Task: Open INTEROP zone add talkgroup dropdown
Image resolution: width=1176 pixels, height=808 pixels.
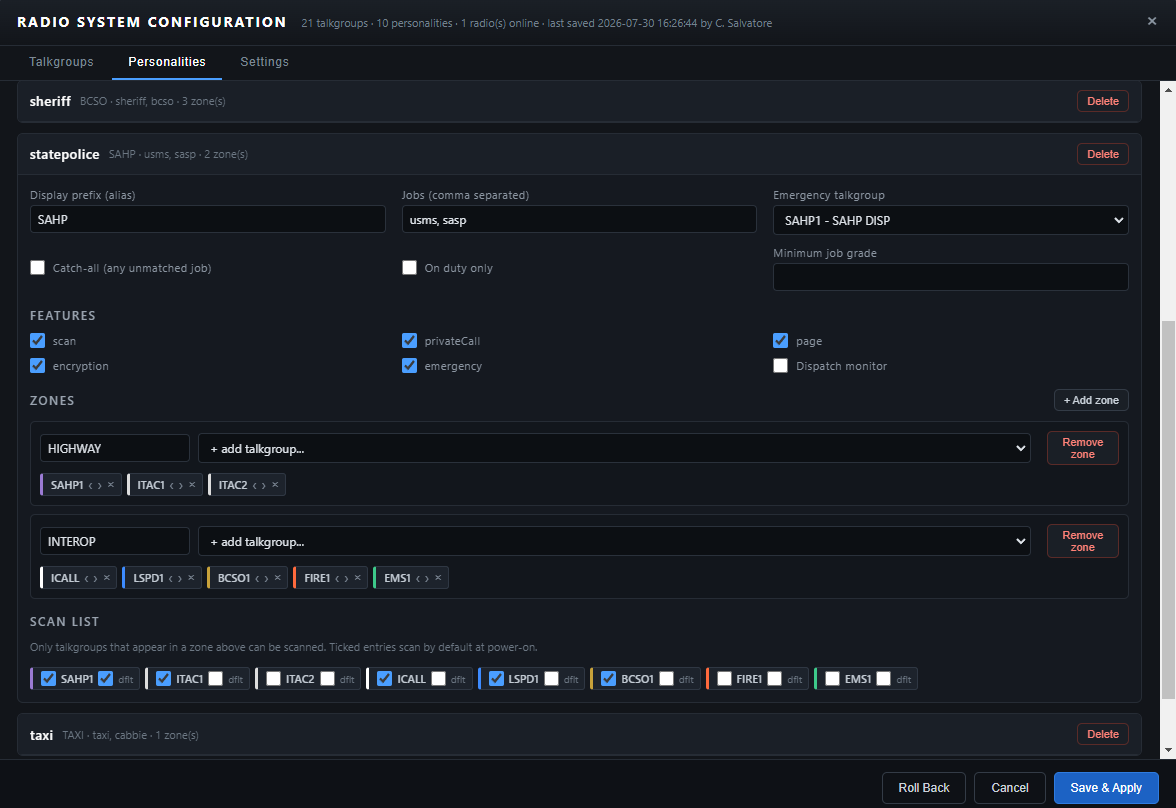Action: pos(614,541)
